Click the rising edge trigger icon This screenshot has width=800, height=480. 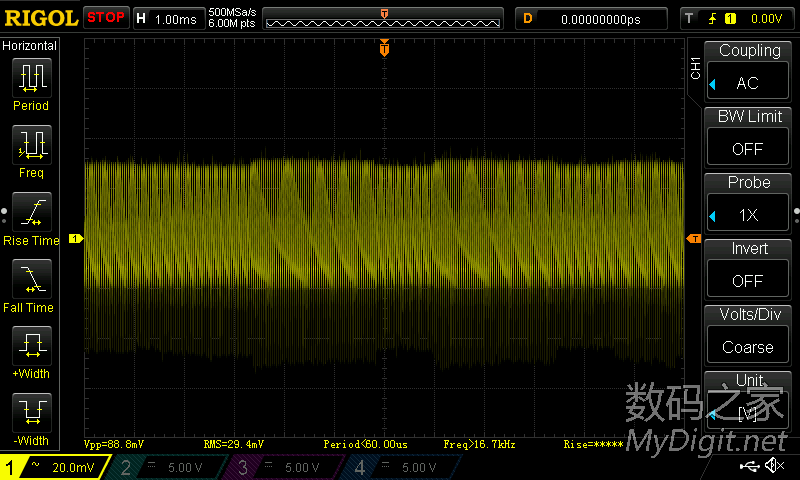pos(712,19)
